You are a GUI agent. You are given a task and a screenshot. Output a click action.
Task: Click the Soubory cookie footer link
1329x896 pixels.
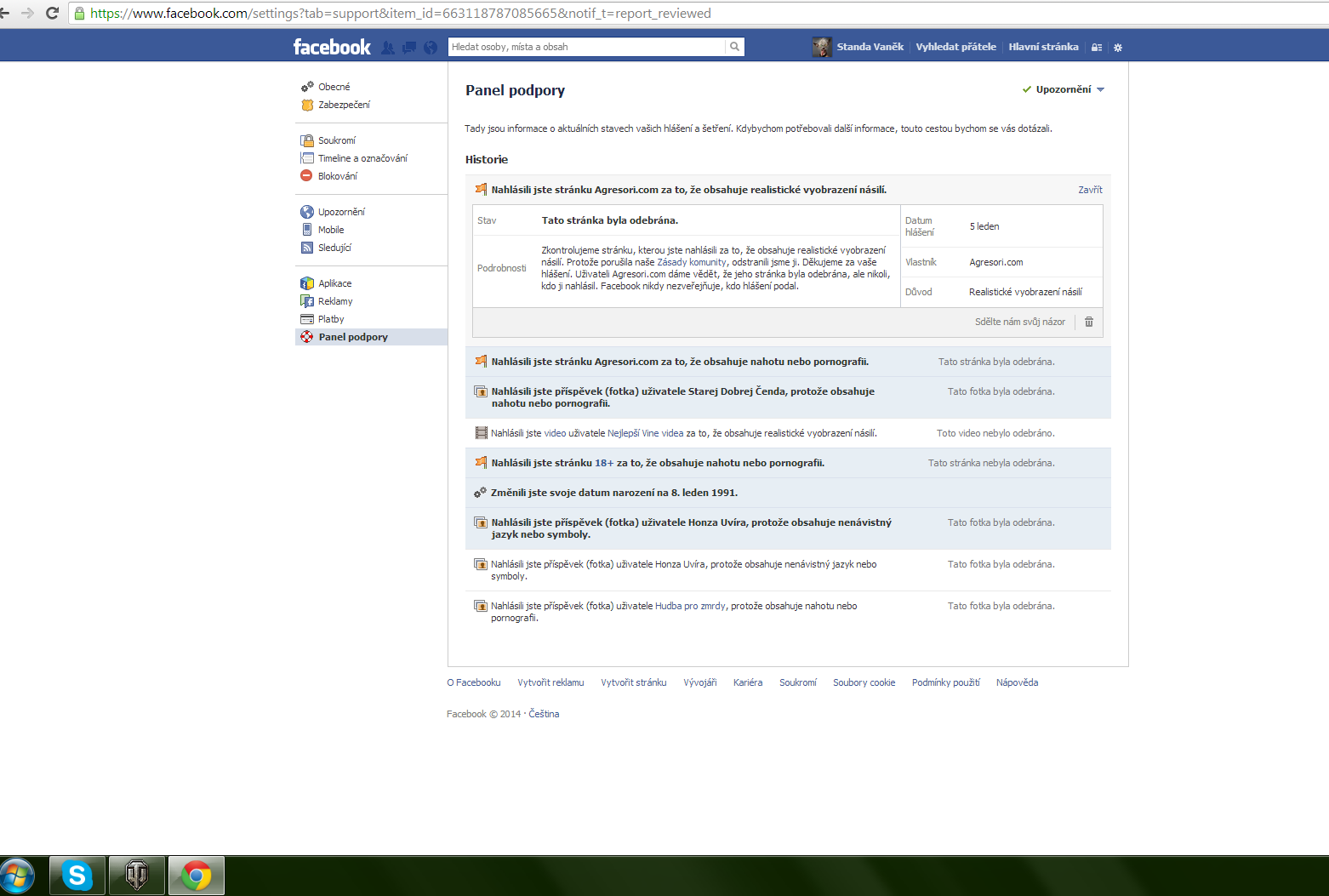864,682
